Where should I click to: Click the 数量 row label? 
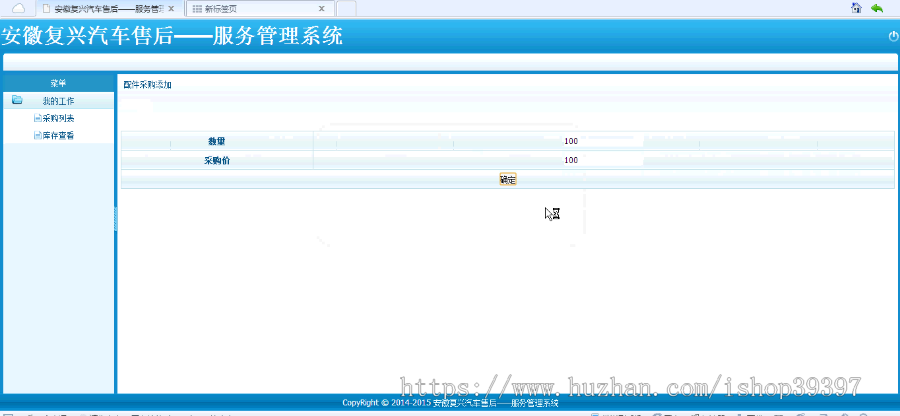(217, 141)
